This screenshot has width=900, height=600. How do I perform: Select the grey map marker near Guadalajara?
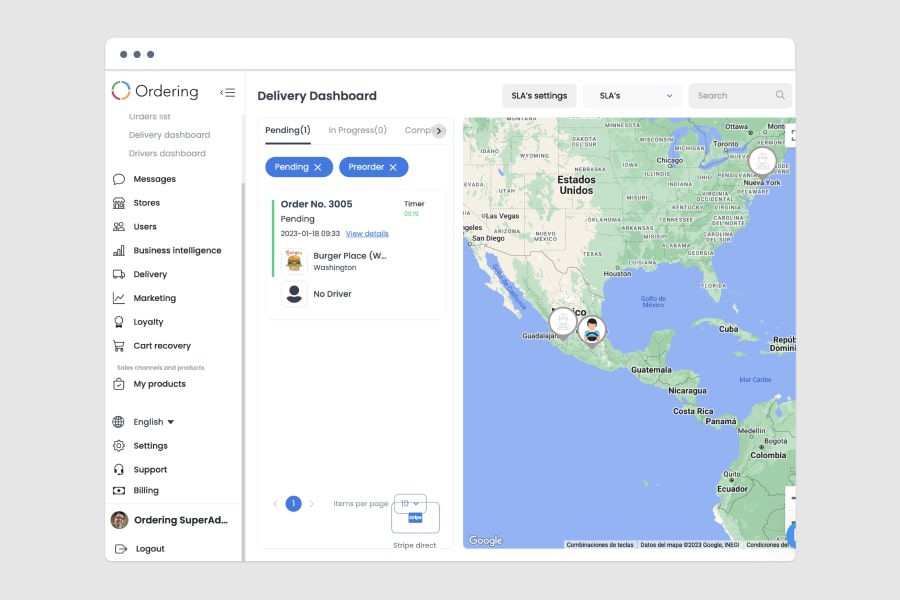coord(563,323)
